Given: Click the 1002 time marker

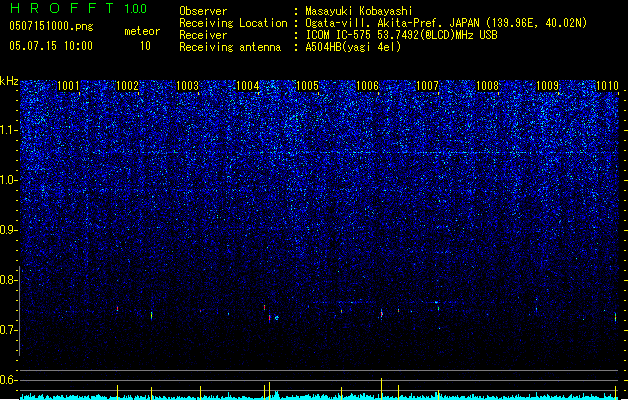Looking at the screenshot, I should [x=128, y=86].
